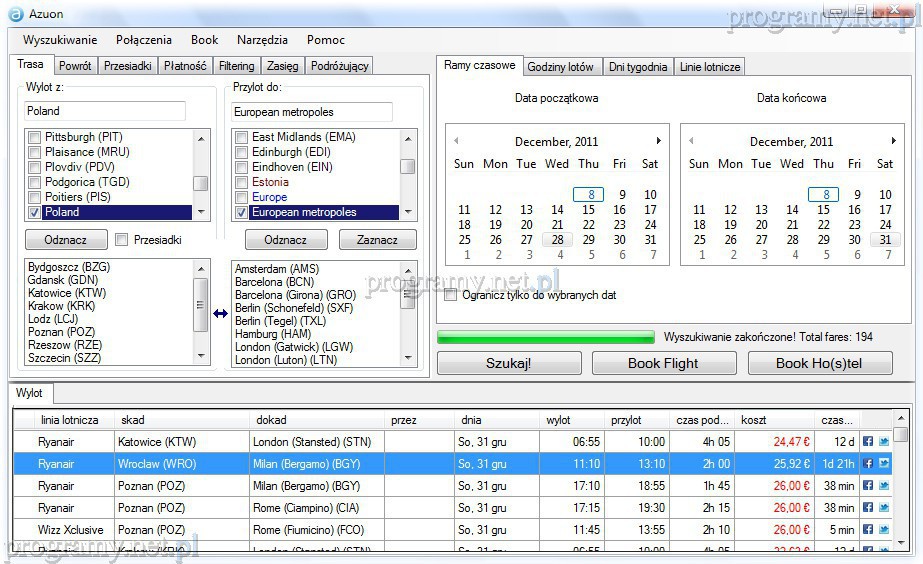Check 'Ogranicz tylko do wybranych dat' option
923x564 pixels.
[x=451, y=295]
